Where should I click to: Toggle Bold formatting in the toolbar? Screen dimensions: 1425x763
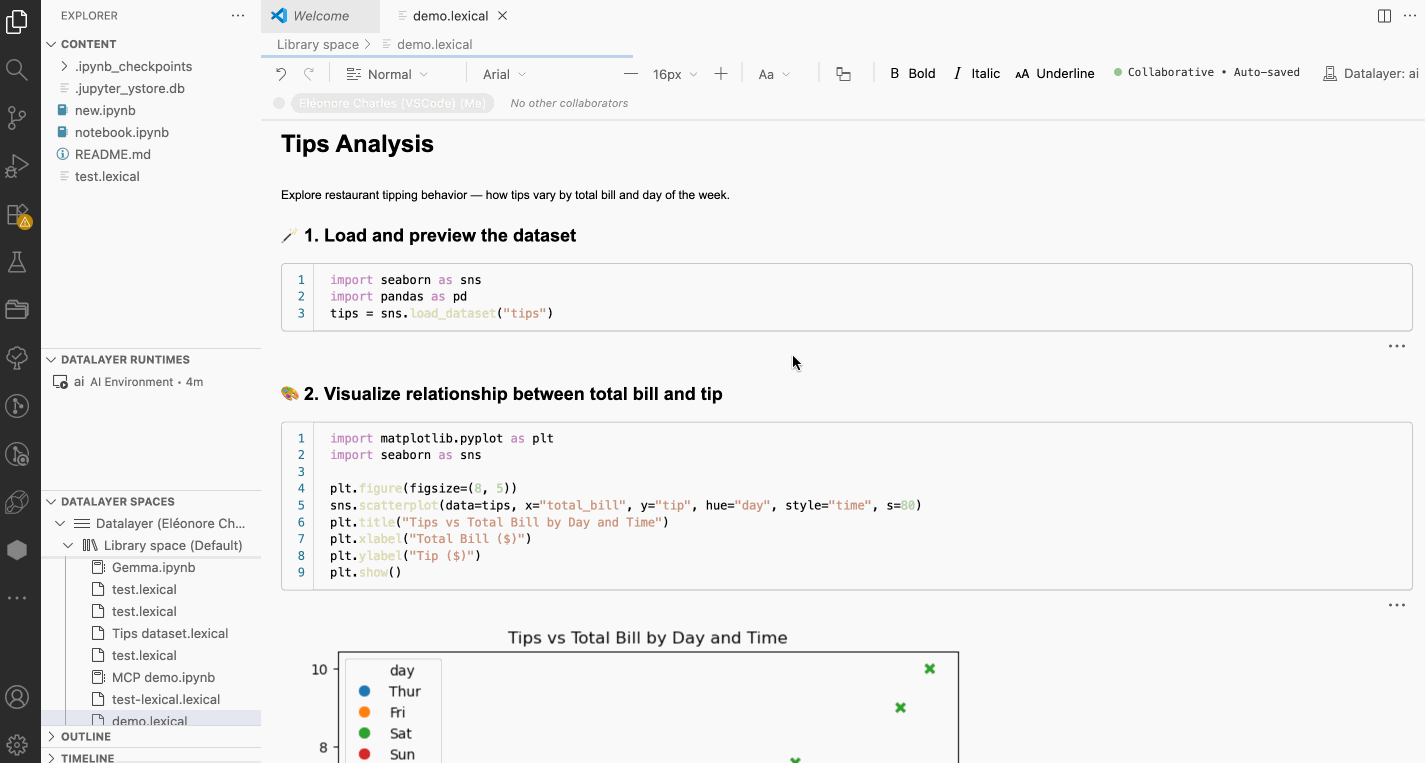click(912, 73)
